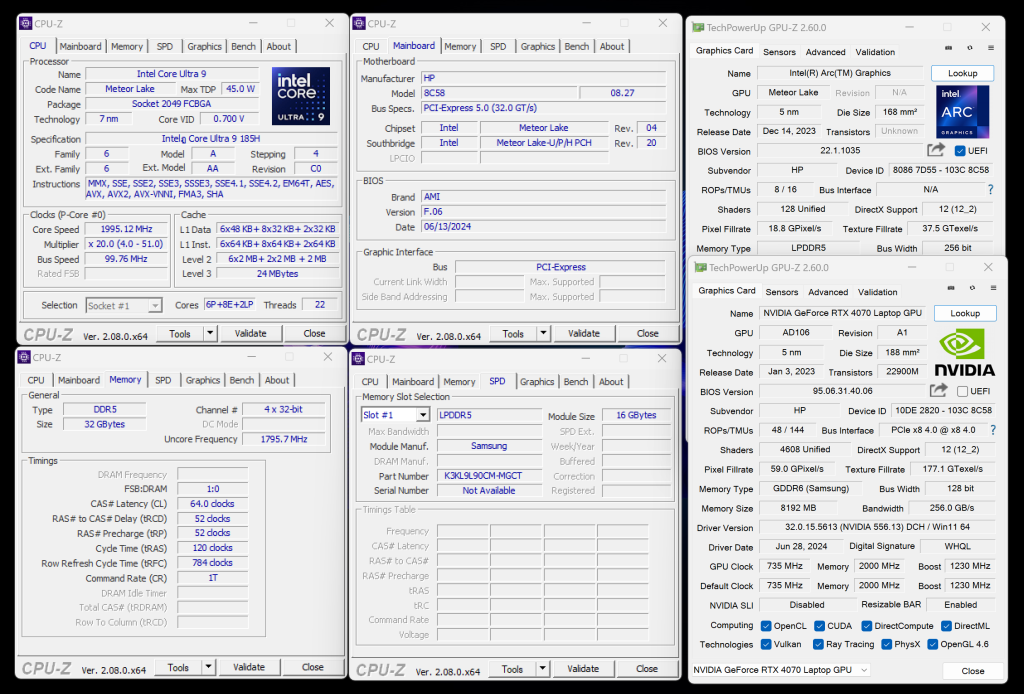Click the Name field showing Intel(R) Arc(TM) Graphics

(x=840, y=73)
